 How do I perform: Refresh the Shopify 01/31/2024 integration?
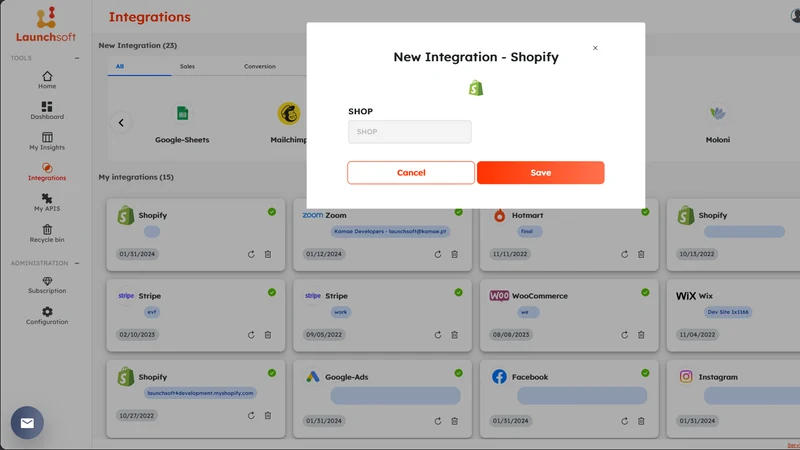pos(251,254)
